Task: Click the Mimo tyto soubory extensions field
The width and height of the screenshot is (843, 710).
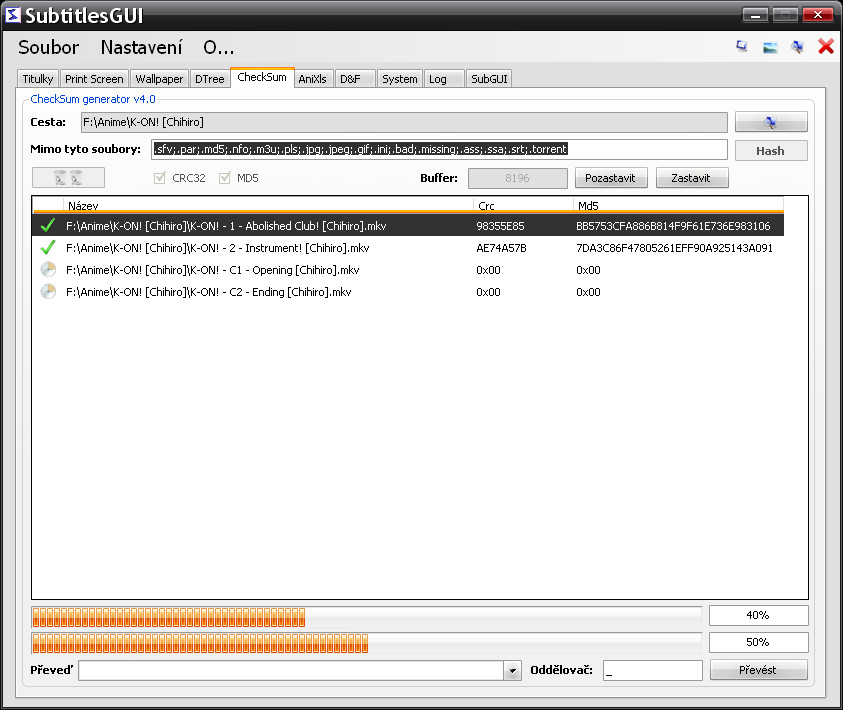Action: [x=439, y=149]
